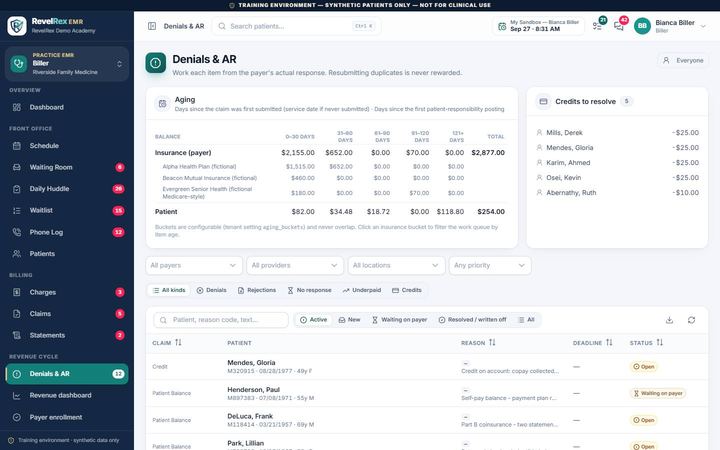Screen dimensions: 720x450
Task: Click the sandbox clock icon
Action: [x=502, y=27]
